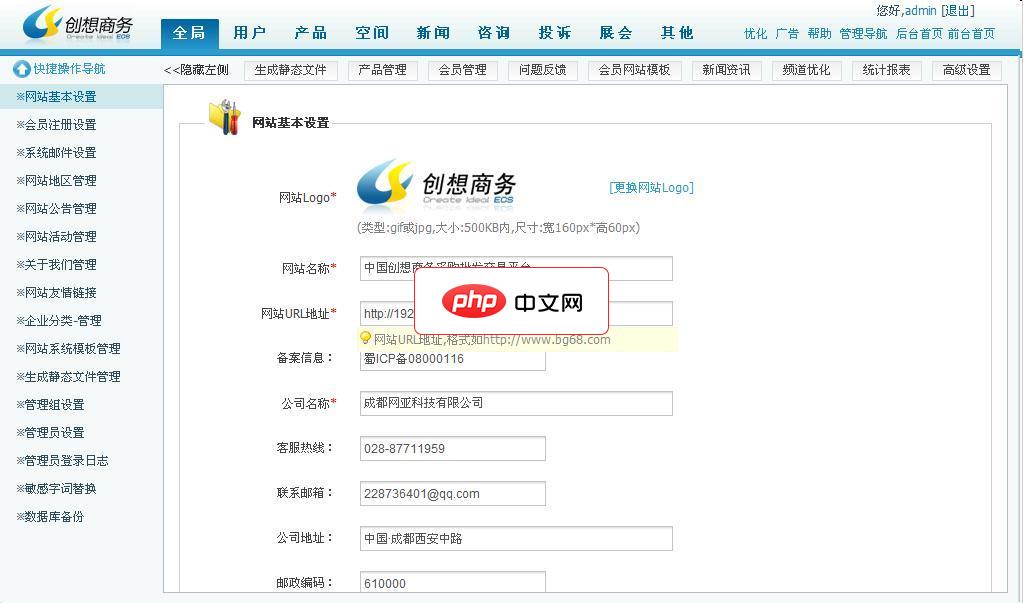Collapse sidebar with 隐藏左侧 toggle
This screenshot has height=603, width=1024.
(x=196, y=70)
